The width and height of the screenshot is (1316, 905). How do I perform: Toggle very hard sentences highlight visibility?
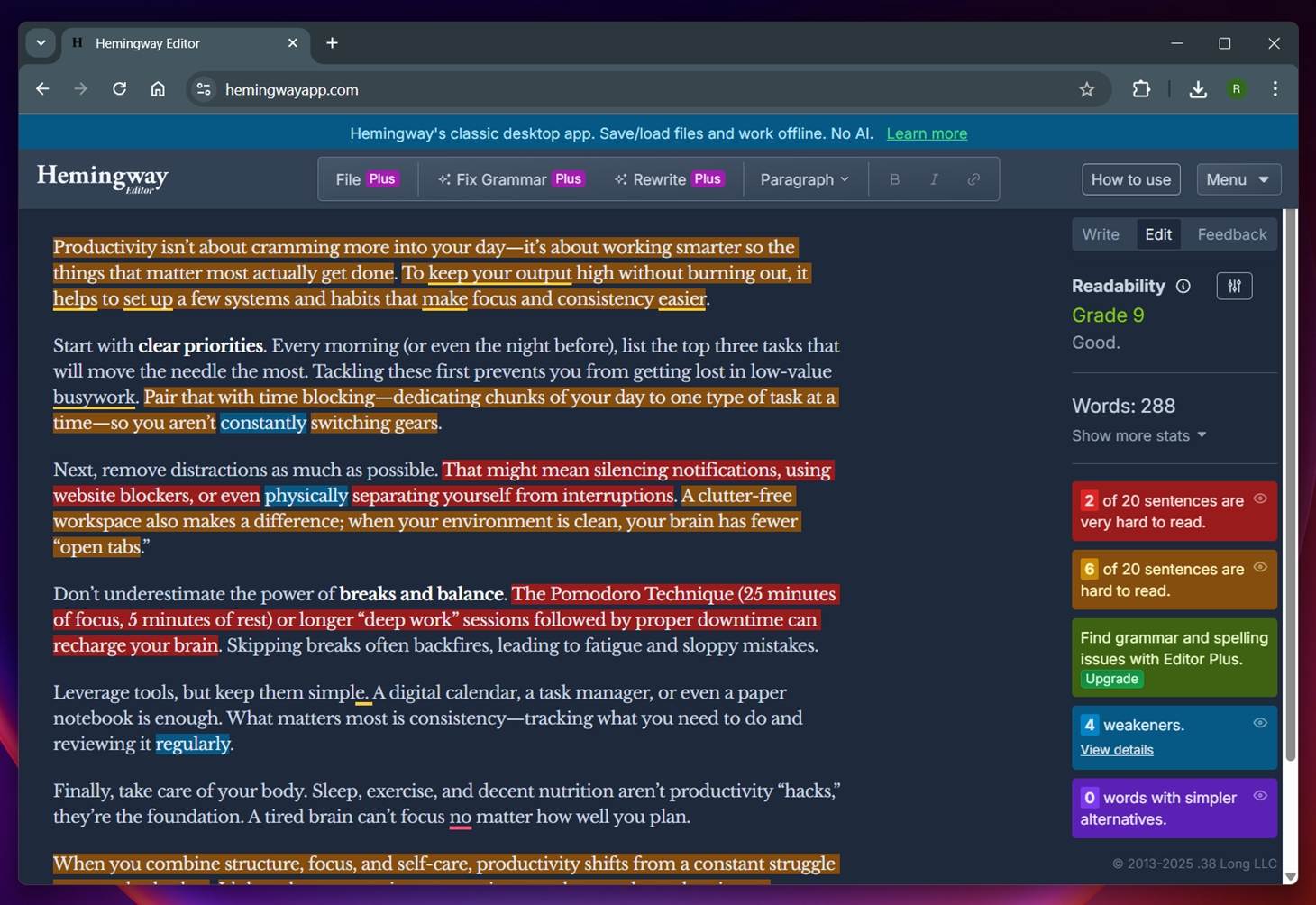click(x=1260, y=498)
